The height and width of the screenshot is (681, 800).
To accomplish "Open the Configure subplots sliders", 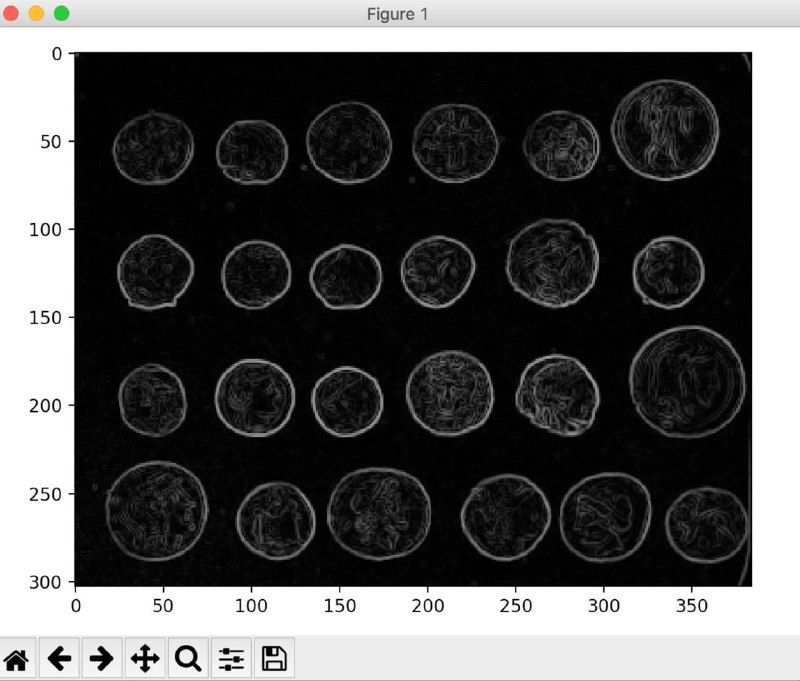I will (231, 659).
